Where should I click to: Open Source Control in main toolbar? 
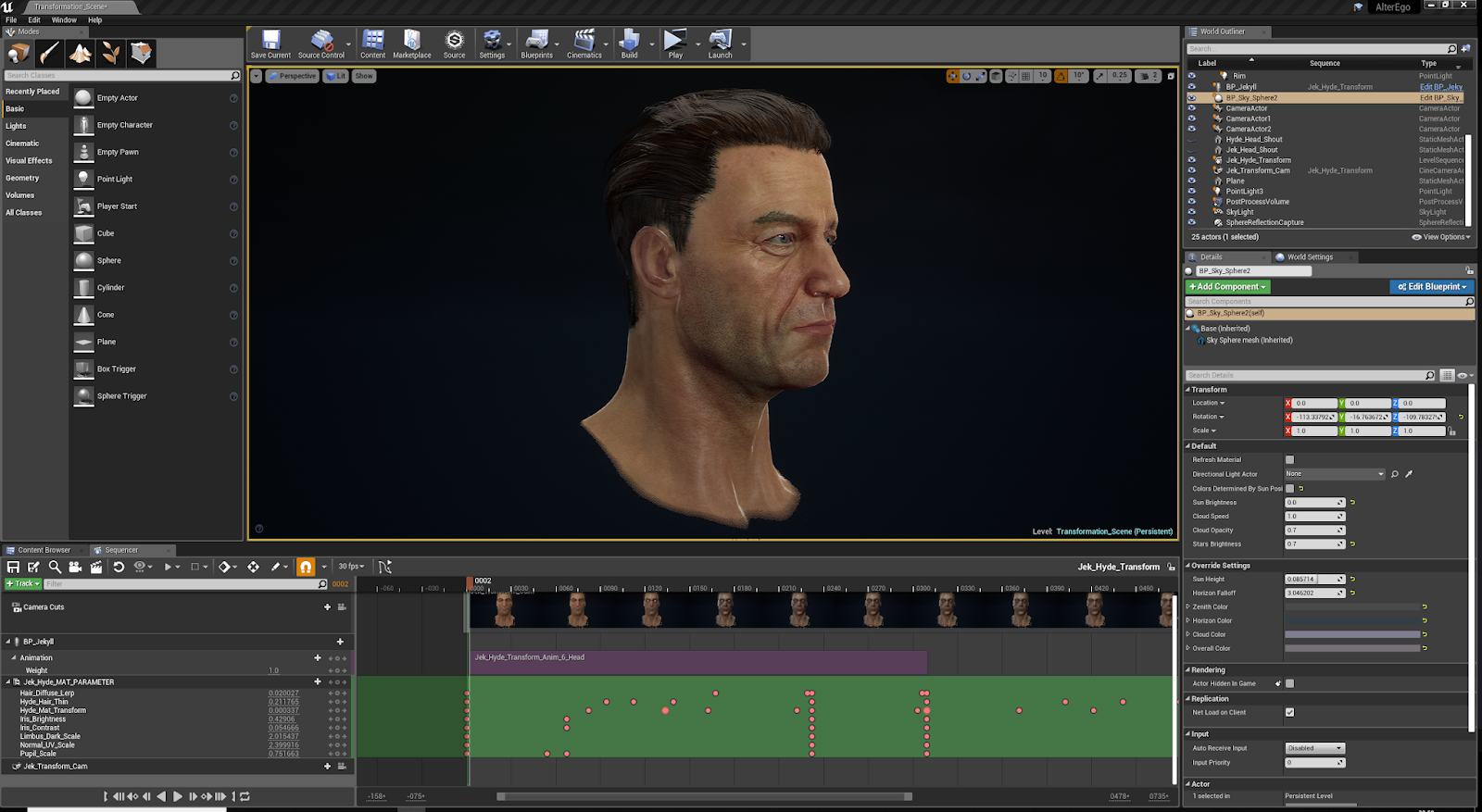[320, 44]
